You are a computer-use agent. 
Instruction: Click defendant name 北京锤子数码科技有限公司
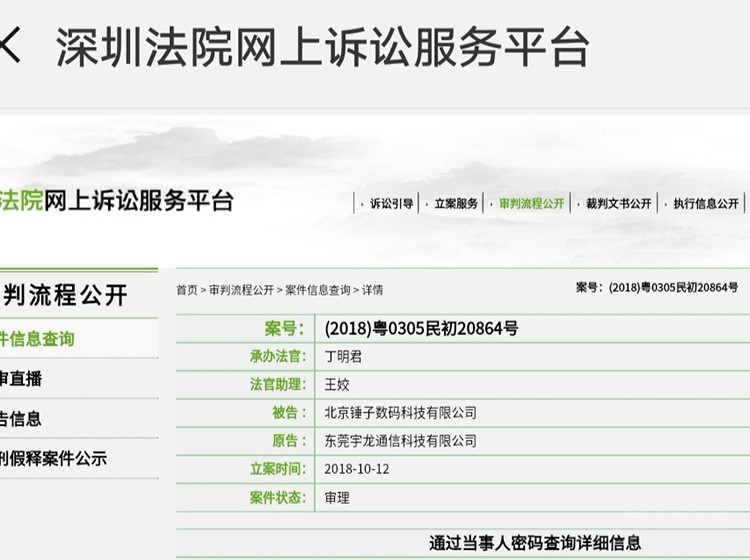pos(400,412)
